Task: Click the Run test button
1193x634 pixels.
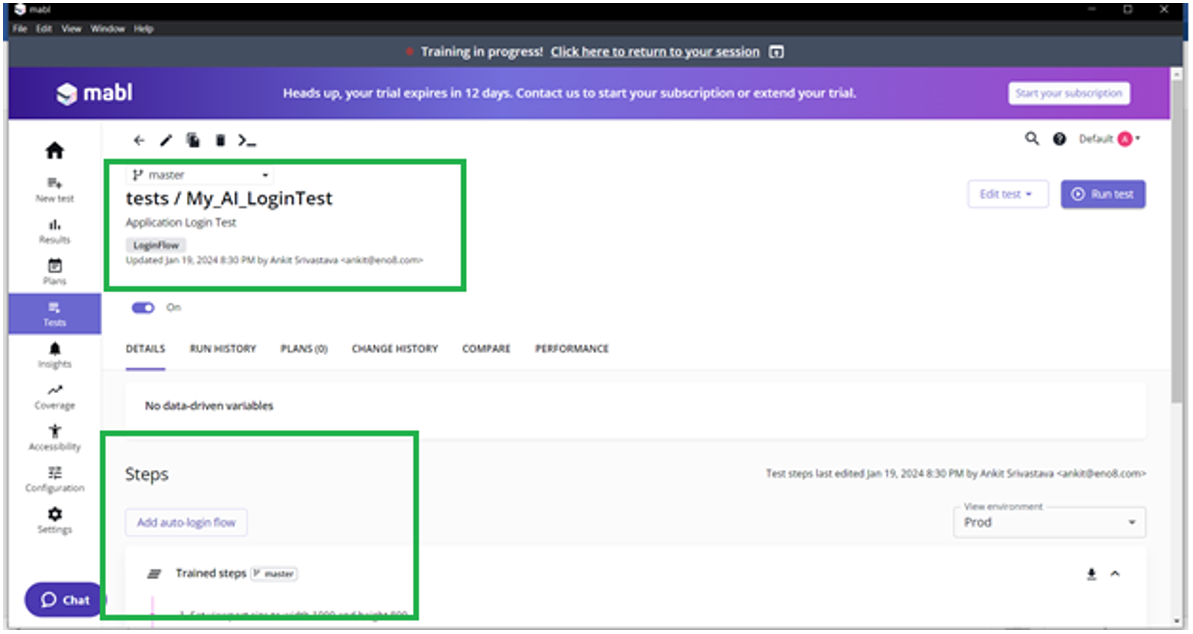Action: pyautogui.click(x=1103, y=194)
